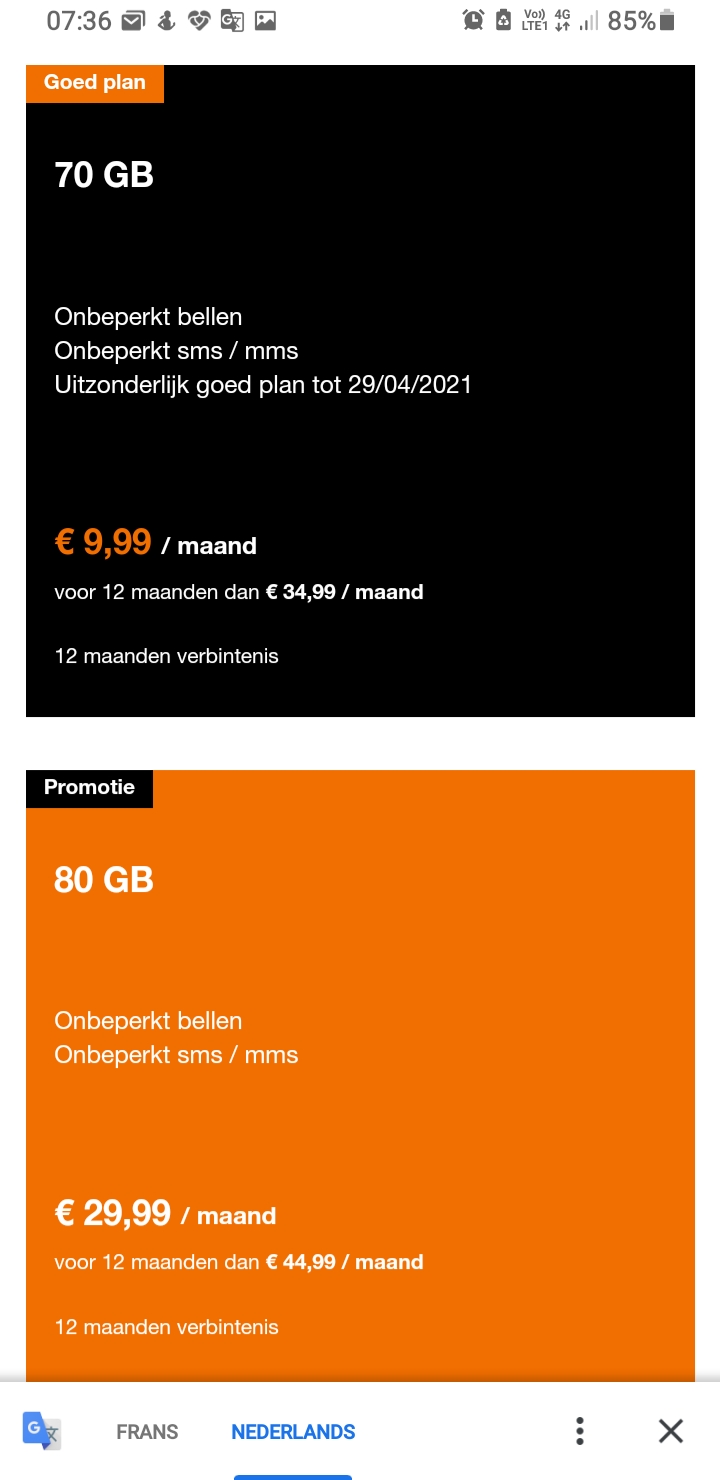Switch translation to Frans
720x1480 pixels.
coord(147,1432)
